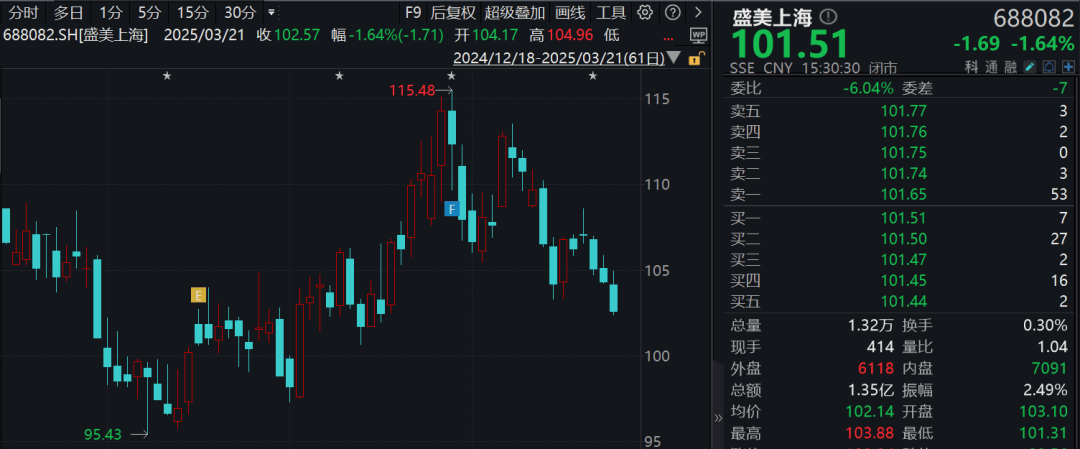Expand the side panel double-chevron handle

[718, 417]
